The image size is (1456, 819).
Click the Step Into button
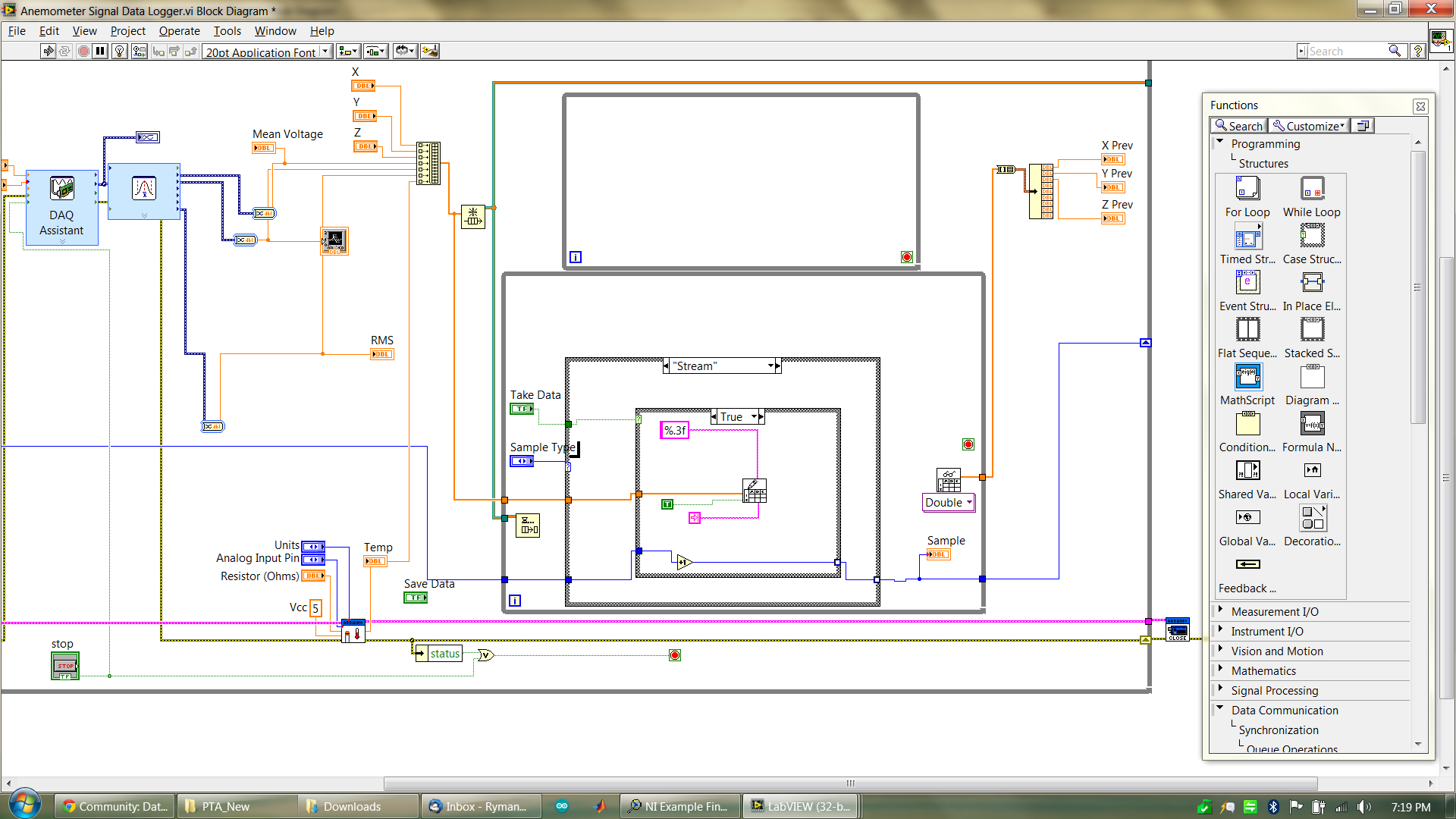click(x=158, y=51)
